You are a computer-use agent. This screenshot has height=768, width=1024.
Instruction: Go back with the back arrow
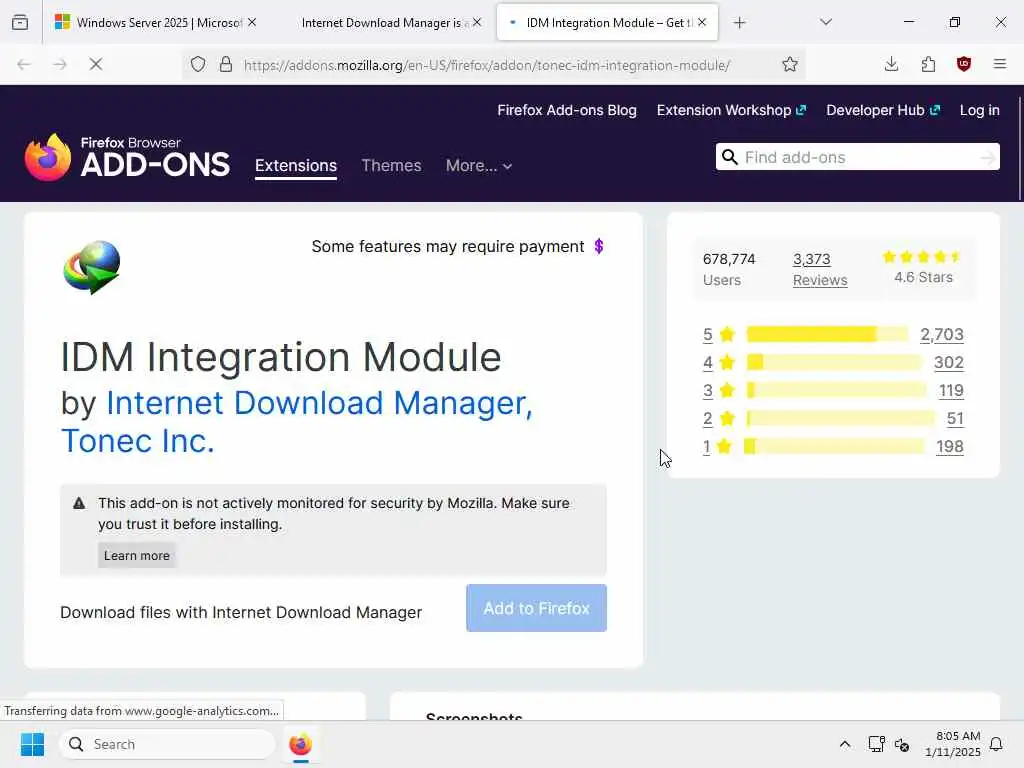(24, 64)
